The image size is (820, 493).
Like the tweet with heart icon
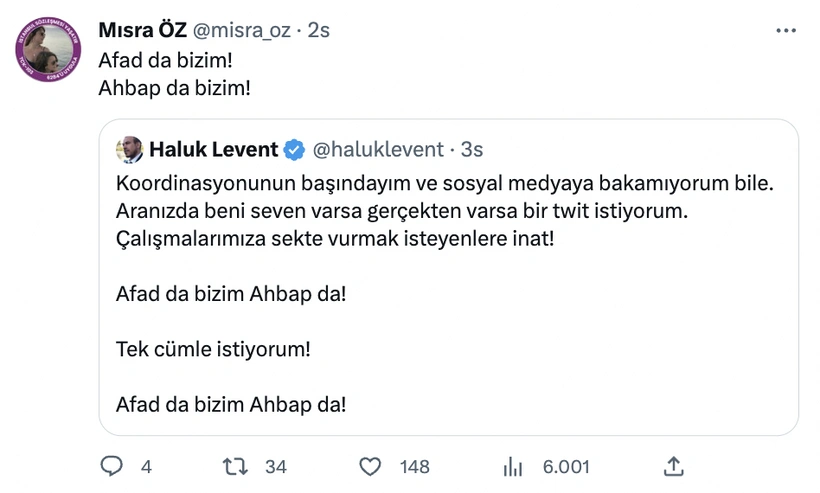point(371,466)
